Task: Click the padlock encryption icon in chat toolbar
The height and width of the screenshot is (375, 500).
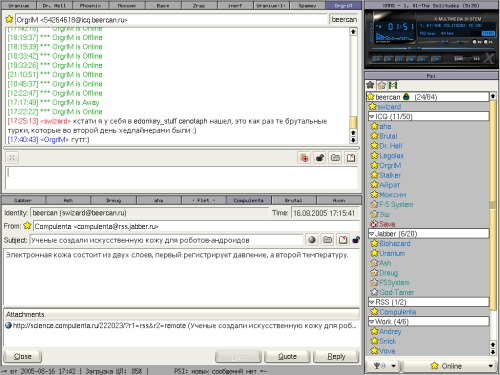Action: 320,158
